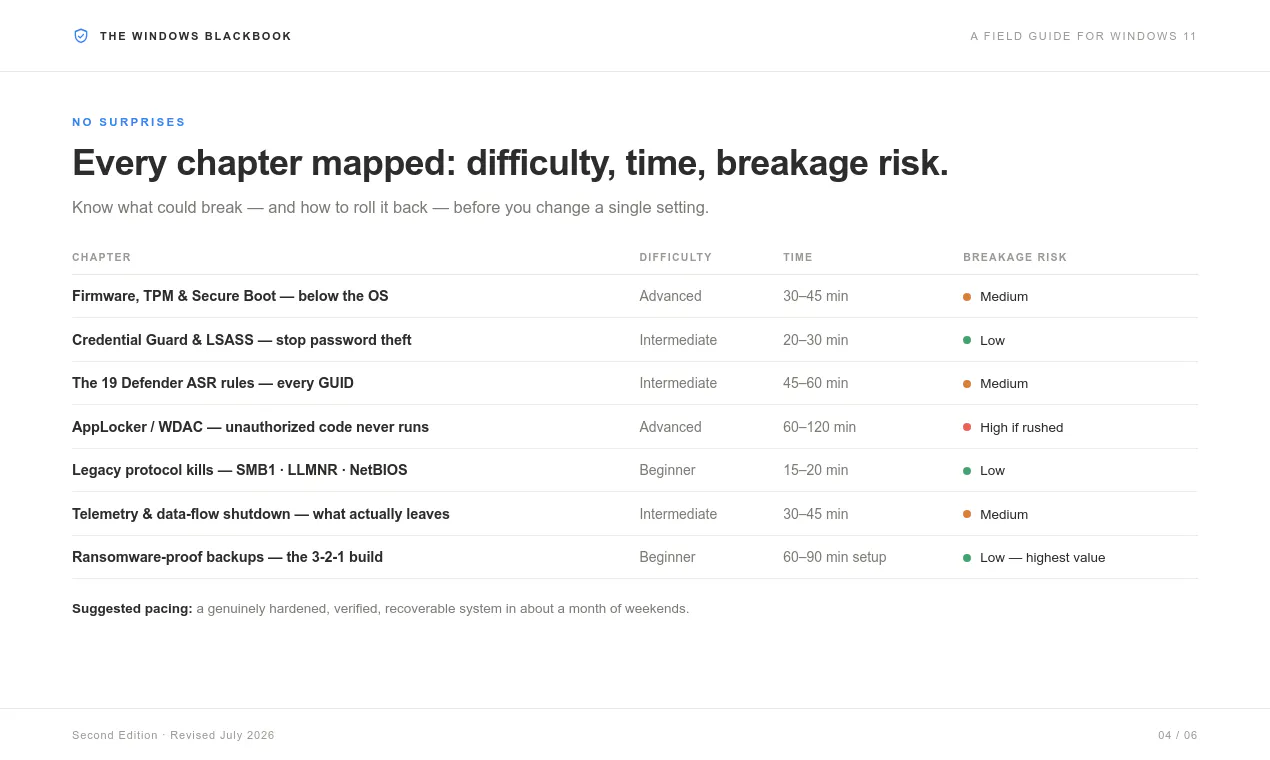
Task: Select Ransomware-proof backups chapter title
Action: [x=227, y=557]
